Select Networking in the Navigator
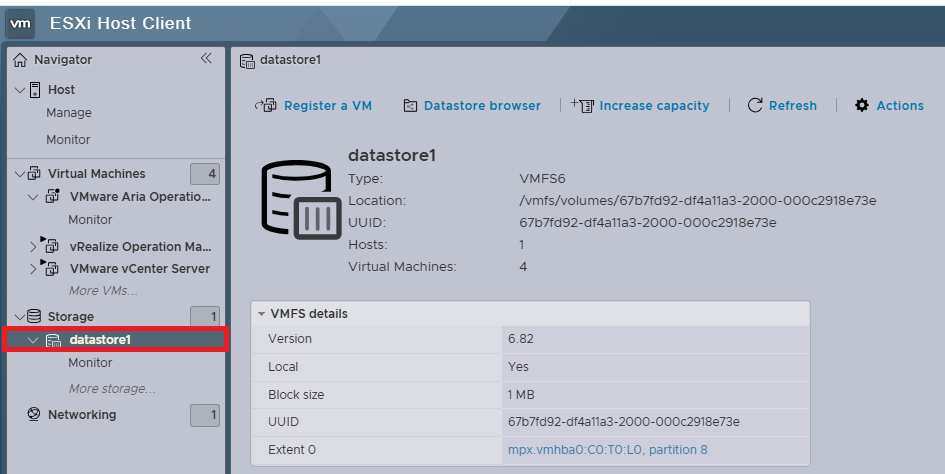Viewport: 945px width, 474px height. pyautogui.click(x=82, y=414)
